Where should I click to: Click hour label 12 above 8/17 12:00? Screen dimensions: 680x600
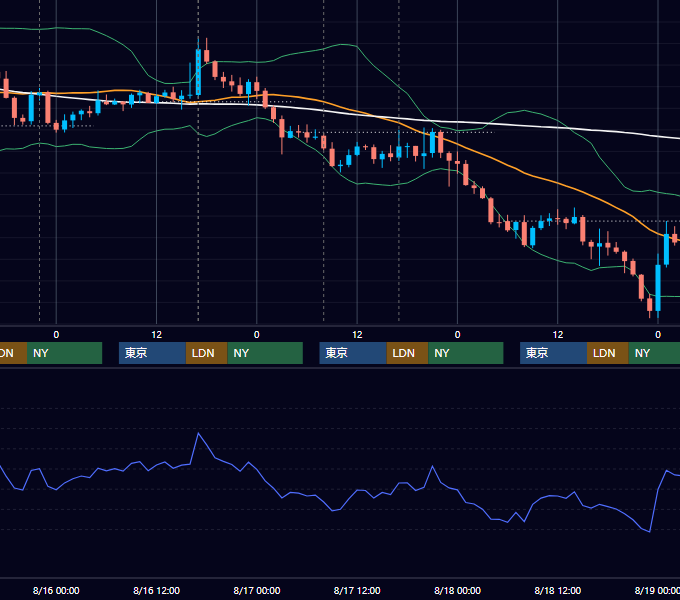(357, 335)
